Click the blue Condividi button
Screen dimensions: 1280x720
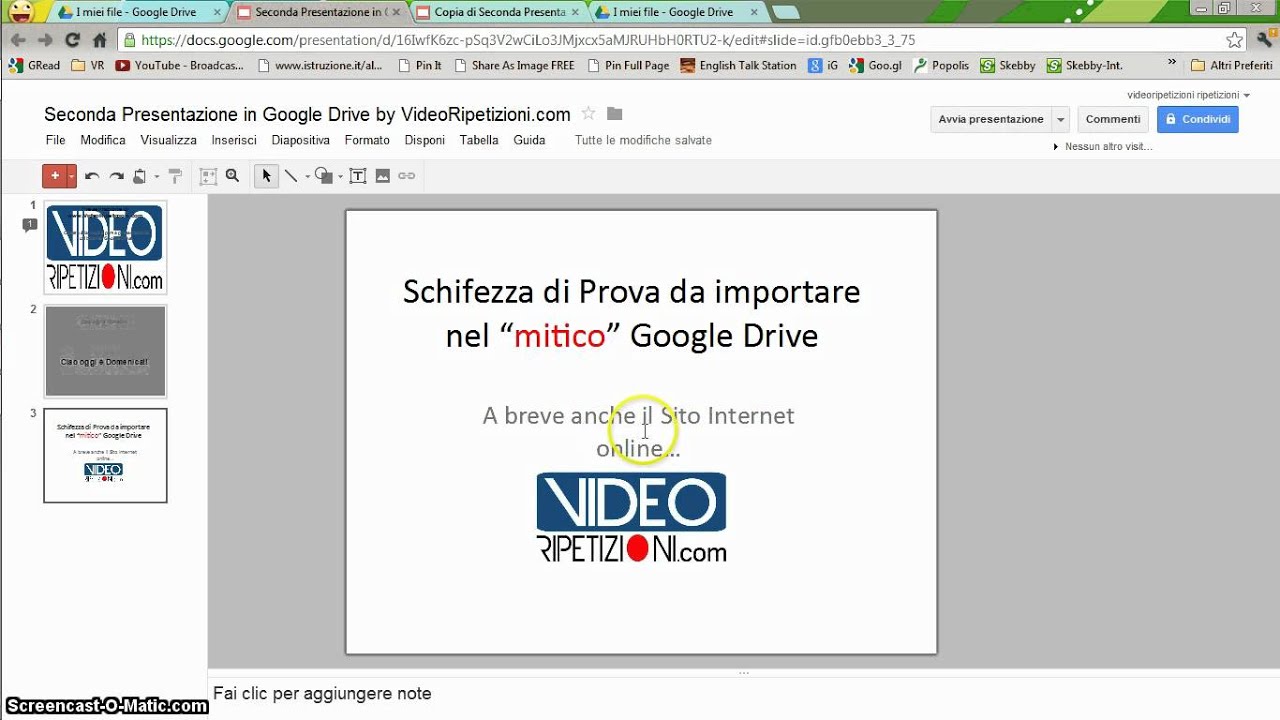coord(1197,119)
